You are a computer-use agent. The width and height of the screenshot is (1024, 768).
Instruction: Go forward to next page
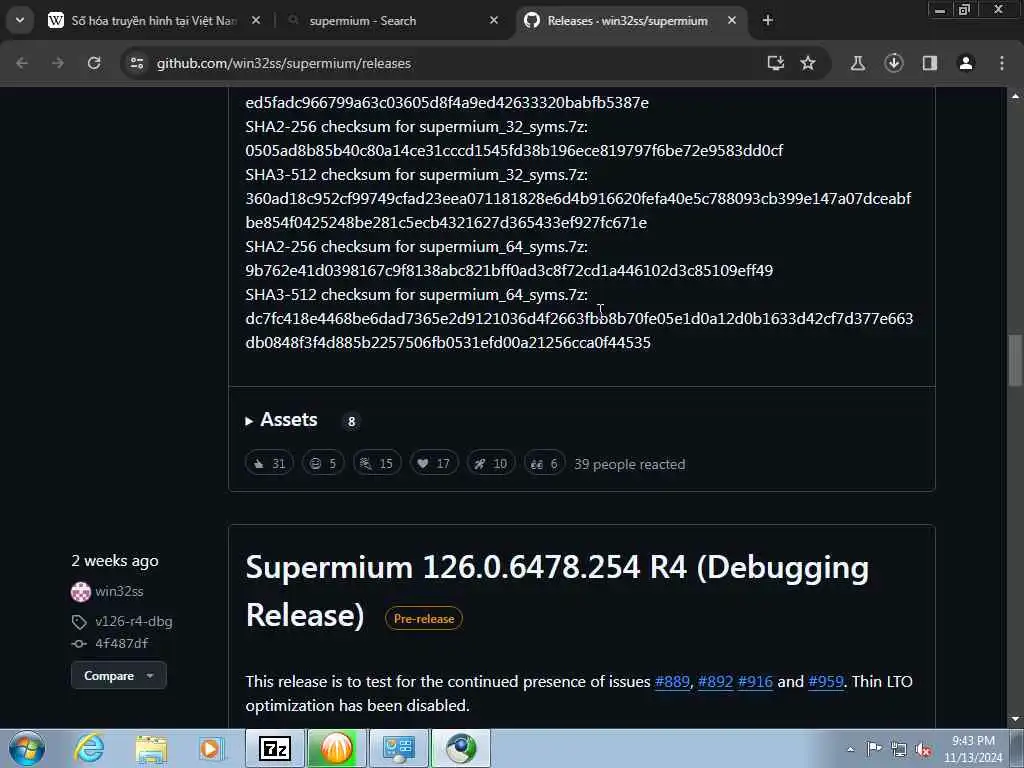(x=58, y=63)
